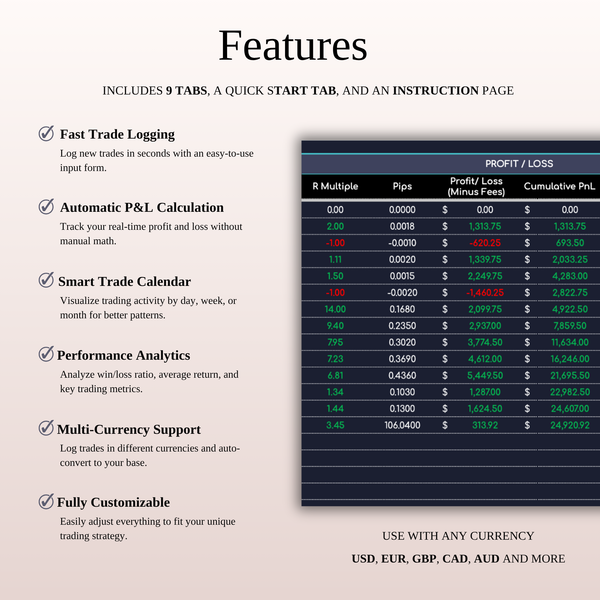The image size is (600, 600).
Task: Select the Smart Trade Calendar heading
Action: coord(124,281)
